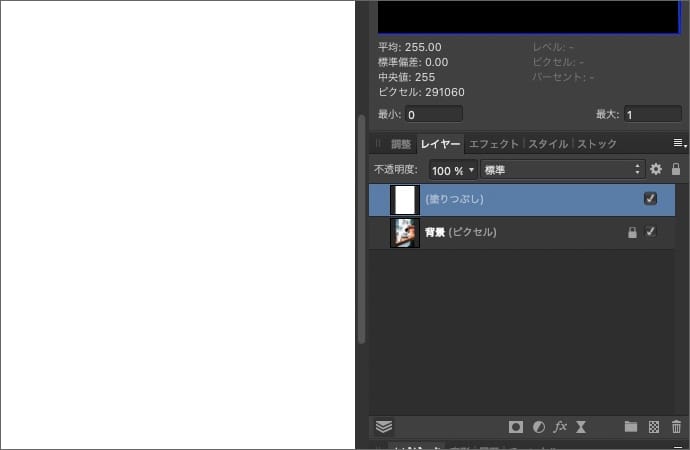
Task: Switch to the スタイル tab
Action: click(548, 144)
